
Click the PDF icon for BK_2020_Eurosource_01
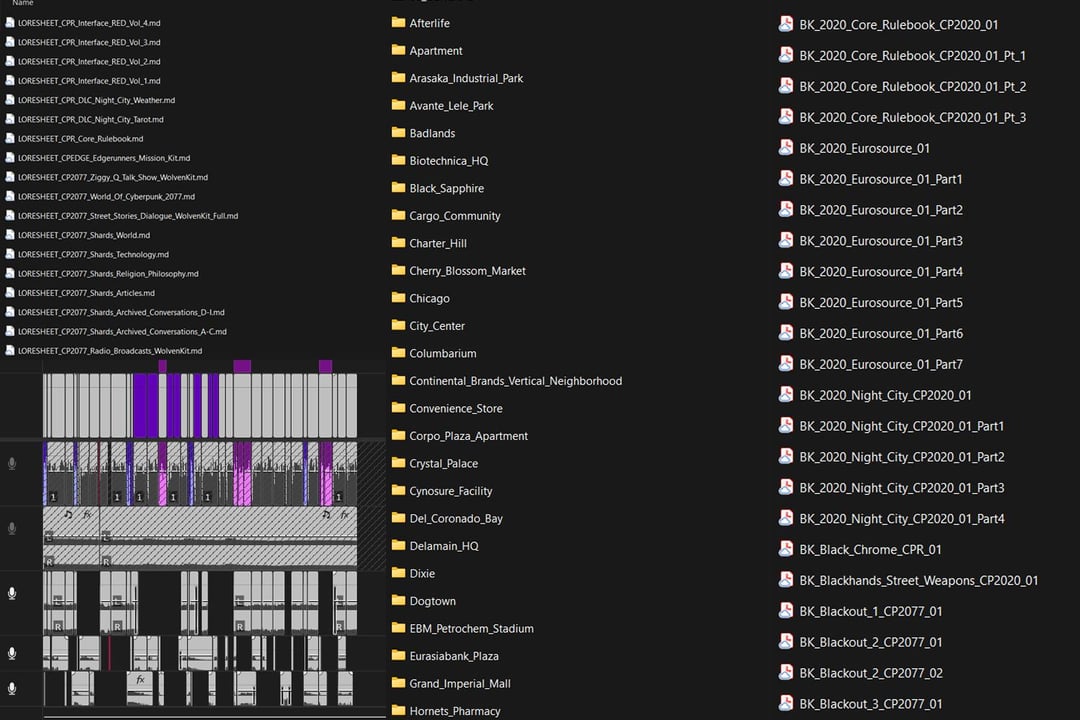(x=786, y=148)
